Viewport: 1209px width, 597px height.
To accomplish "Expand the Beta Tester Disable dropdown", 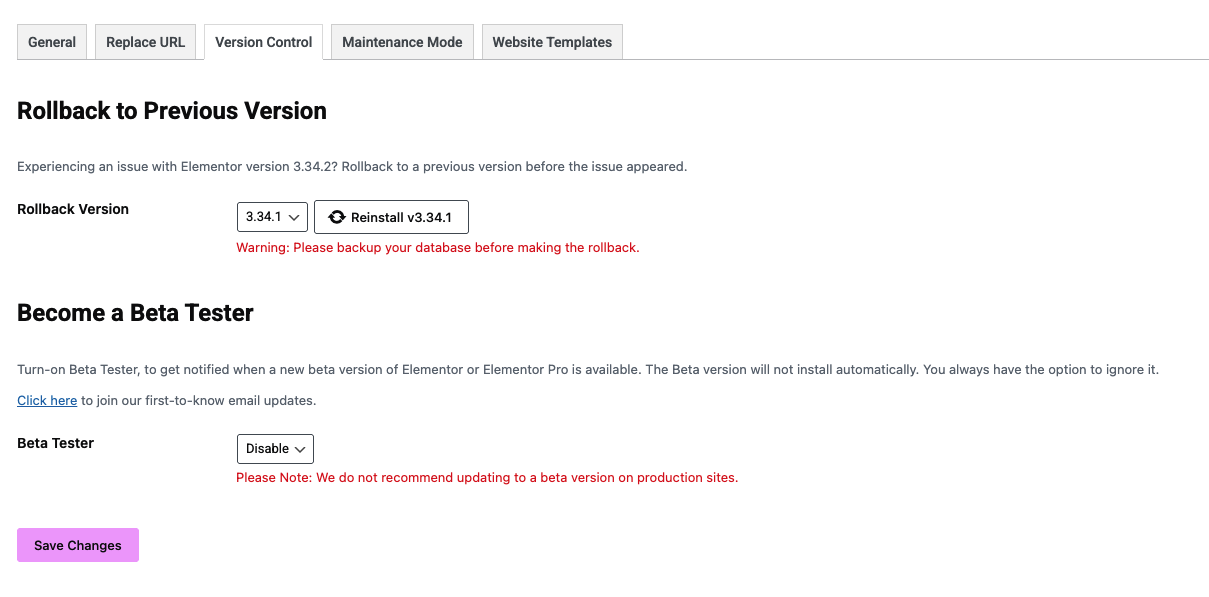I will tap(275, 449).
